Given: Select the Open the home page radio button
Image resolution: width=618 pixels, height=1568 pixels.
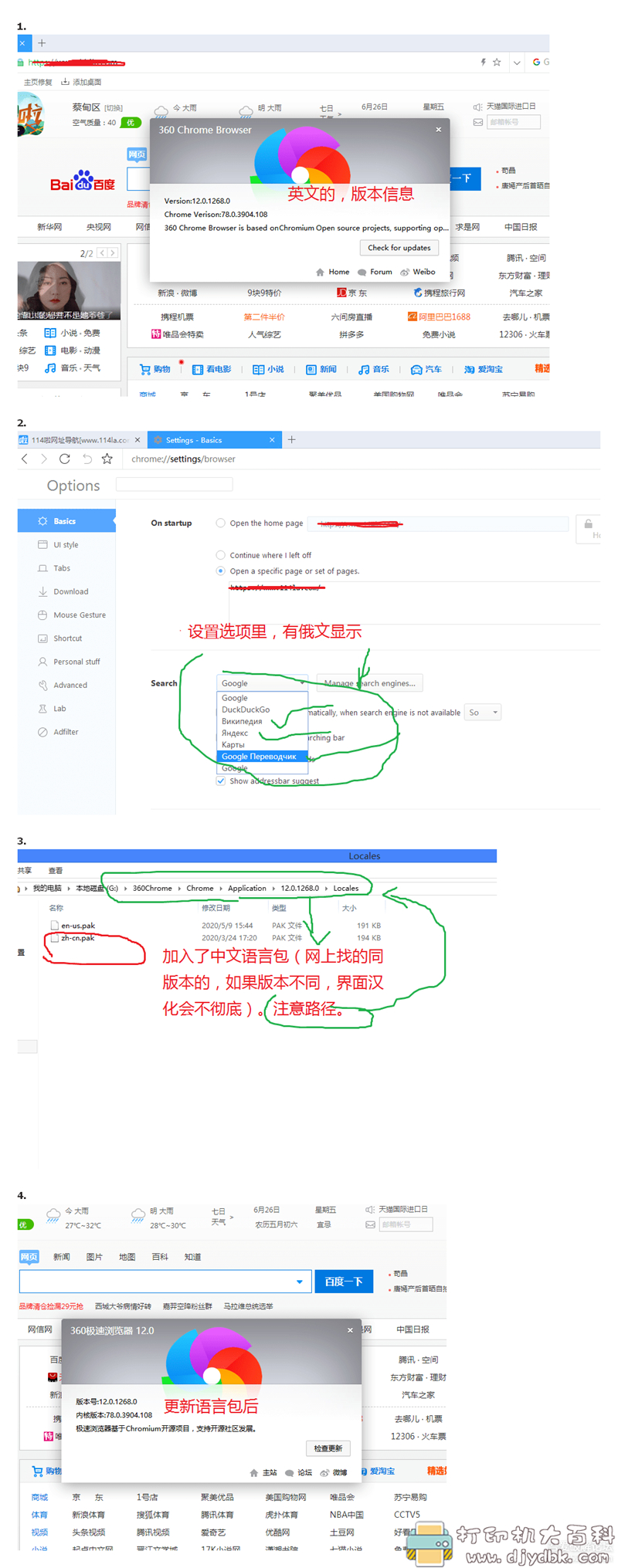Looking at the screenshot, I should pos(221,523).
